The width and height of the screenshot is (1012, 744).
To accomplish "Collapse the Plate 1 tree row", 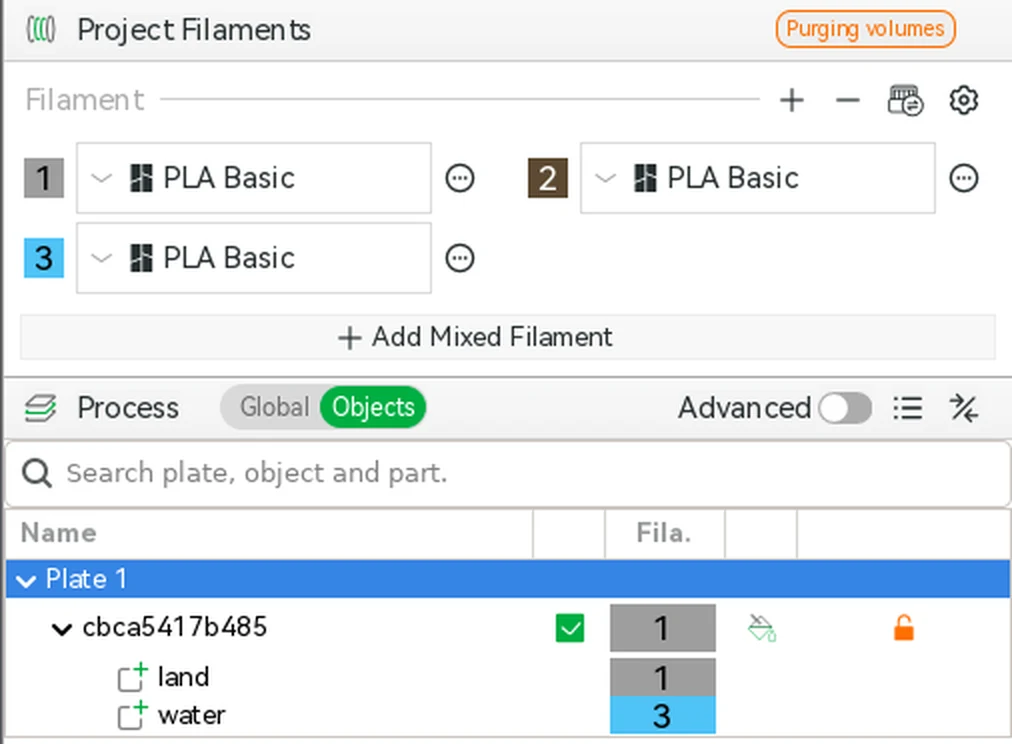I will pos(26,580).
